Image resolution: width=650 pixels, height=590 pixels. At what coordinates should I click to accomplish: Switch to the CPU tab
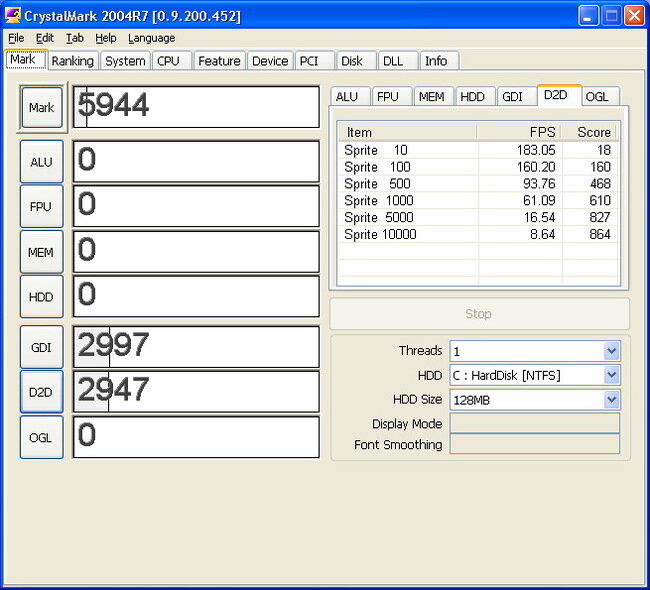tap(171, 61)
